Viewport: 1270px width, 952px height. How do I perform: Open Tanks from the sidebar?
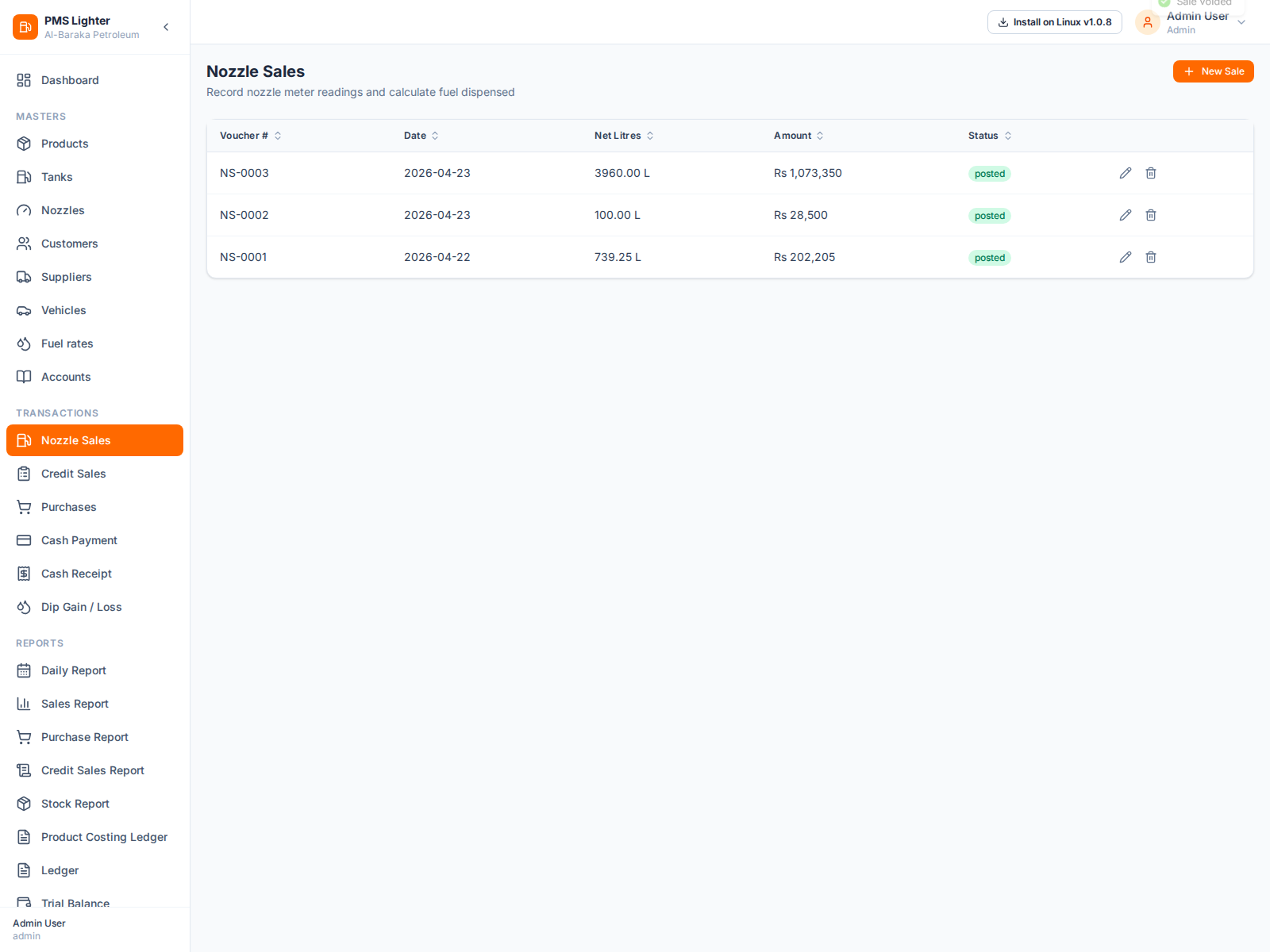(56, 177)
